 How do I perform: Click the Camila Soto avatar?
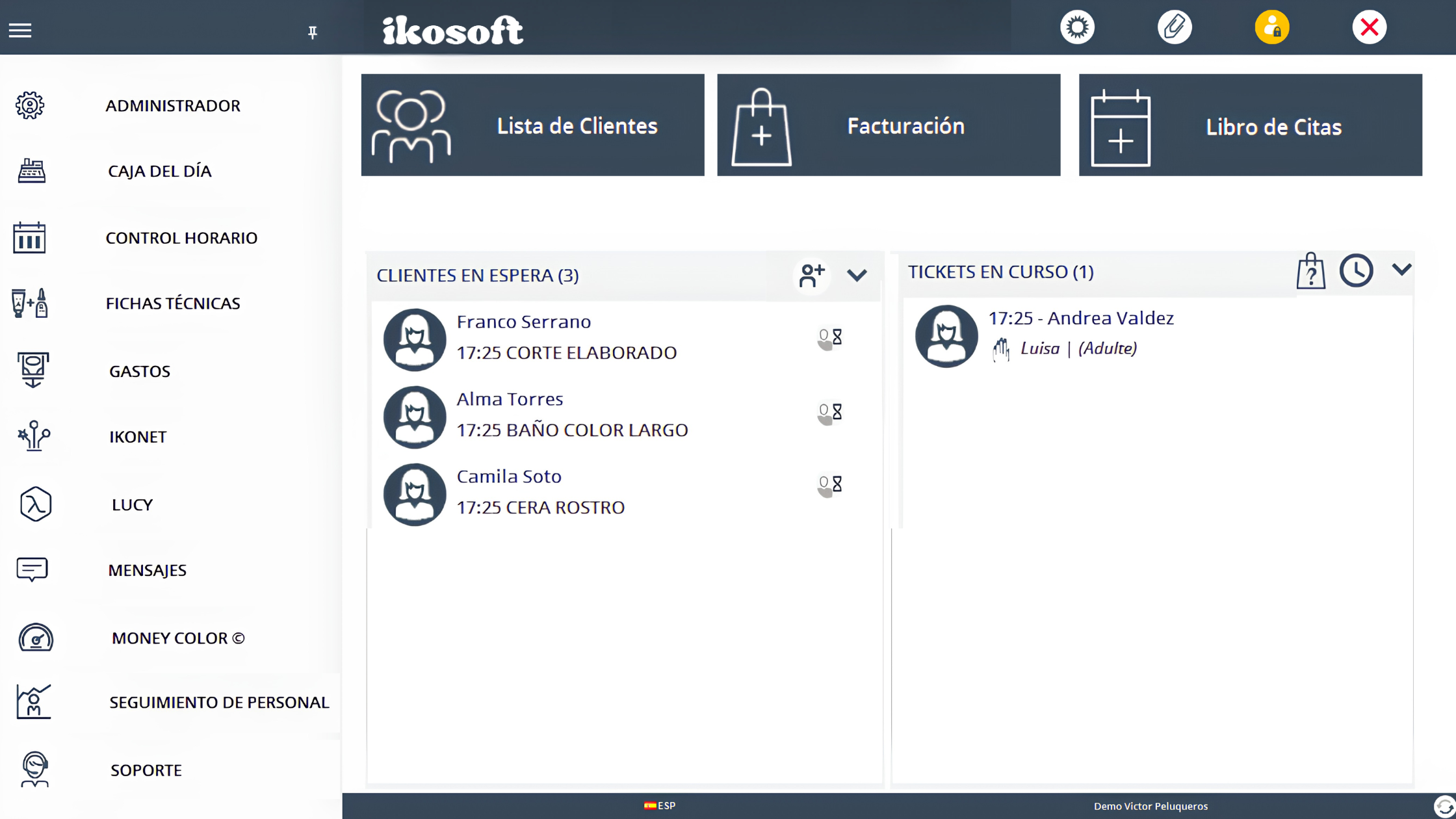415,495
